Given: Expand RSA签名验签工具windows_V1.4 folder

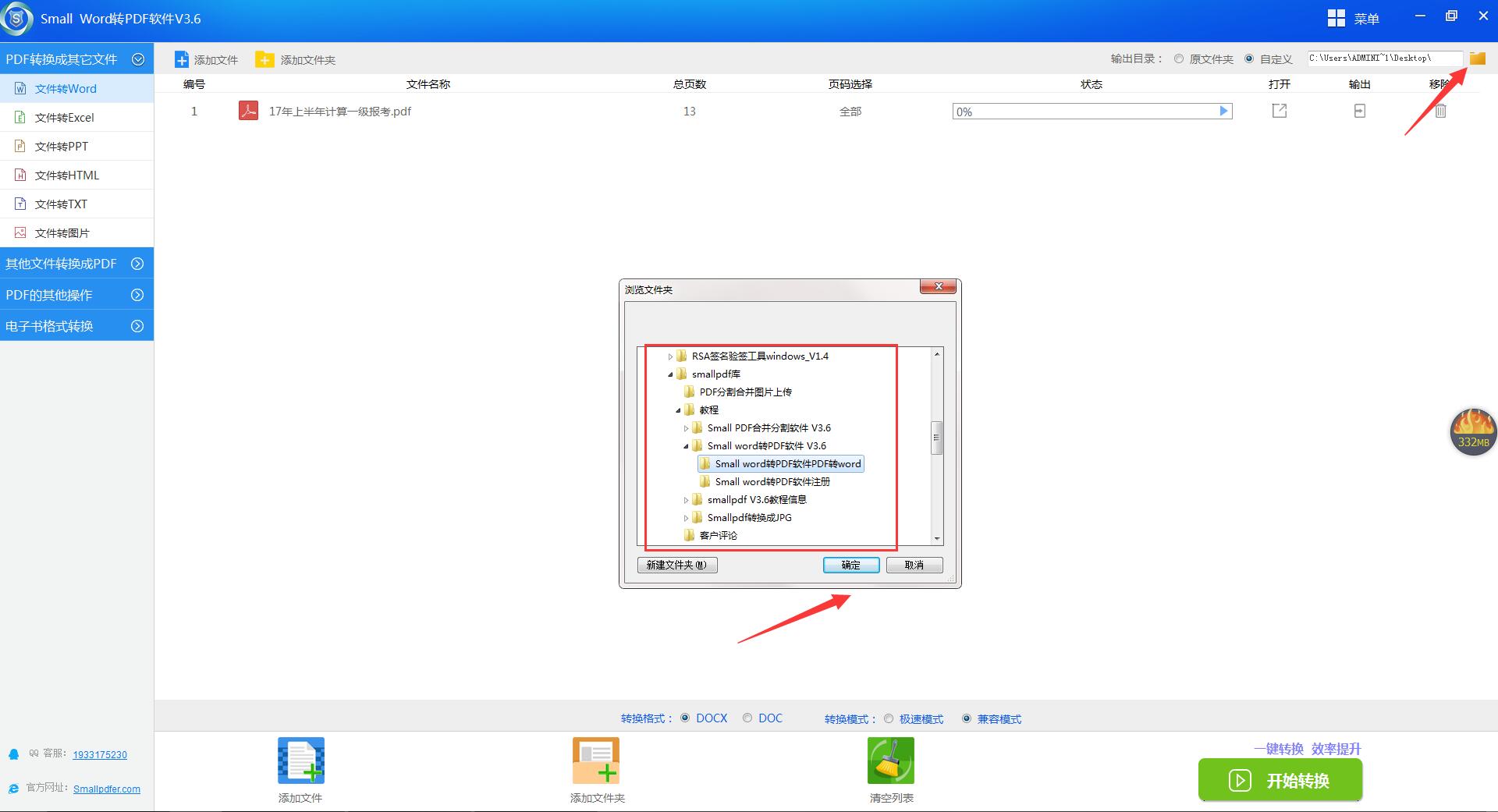Looking at the screenshot, I should (x=670, y=356).
